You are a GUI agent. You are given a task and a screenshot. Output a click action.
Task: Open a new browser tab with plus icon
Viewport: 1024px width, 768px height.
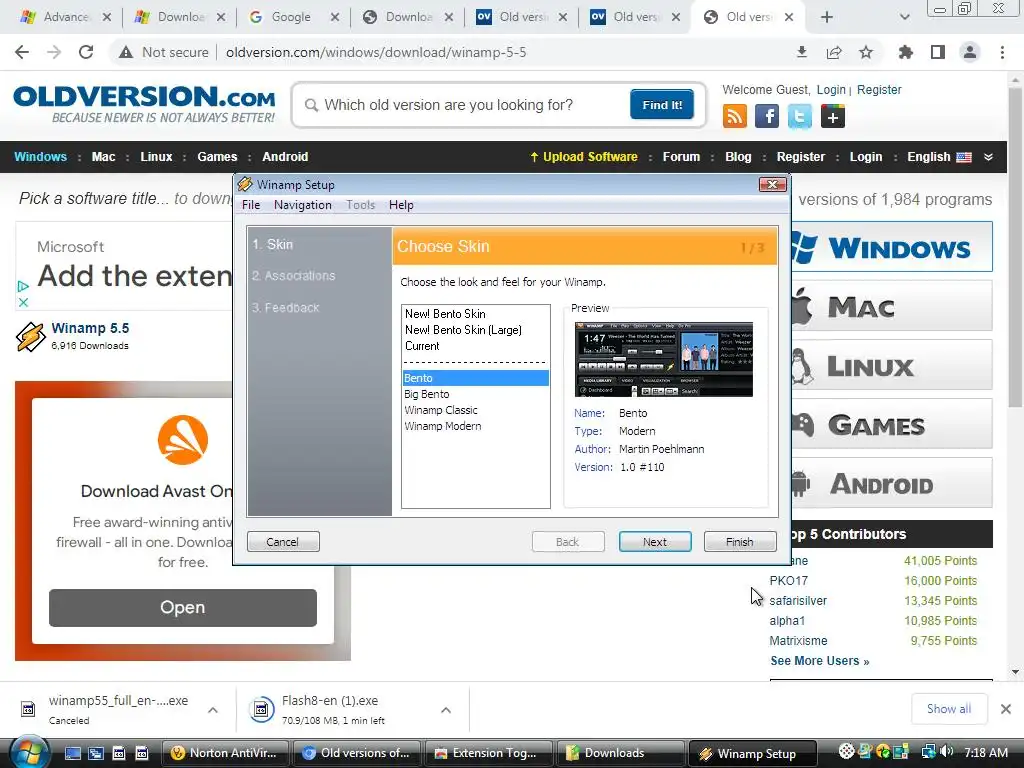coord(827,17)
